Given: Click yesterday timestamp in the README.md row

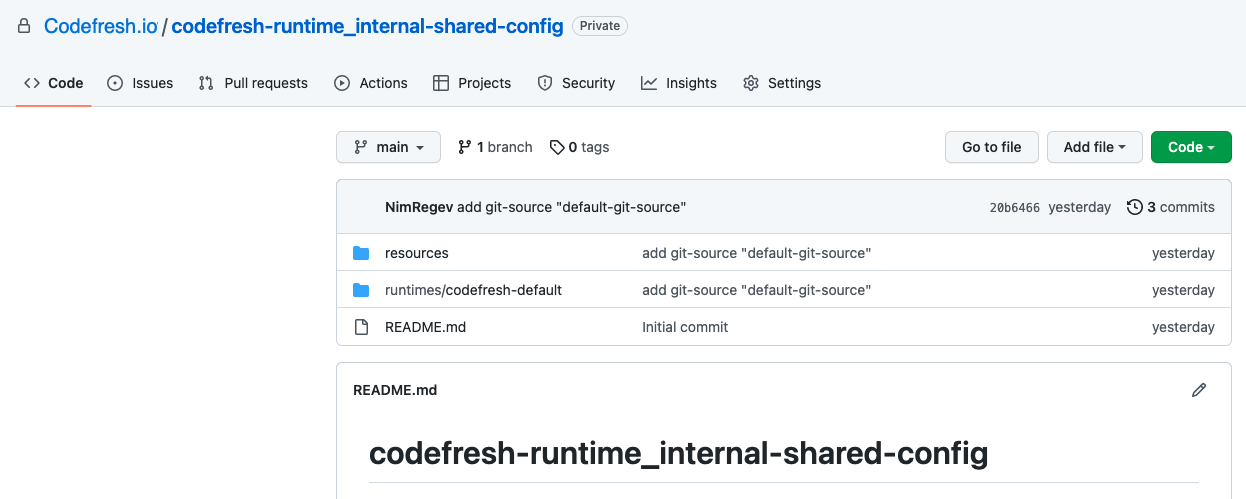Looking at the screenshot, I should (x=1183, y=327).
